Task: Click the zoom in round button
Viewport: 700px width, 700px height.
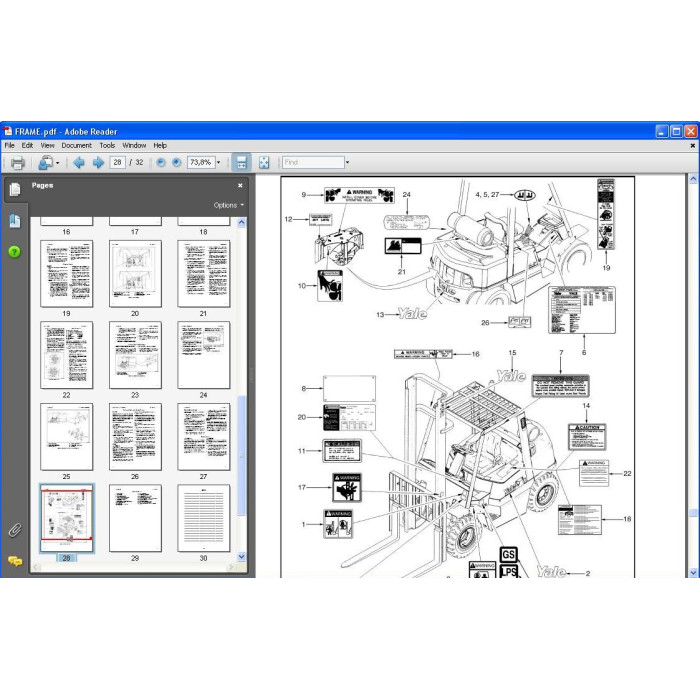Action: [177, 162]
